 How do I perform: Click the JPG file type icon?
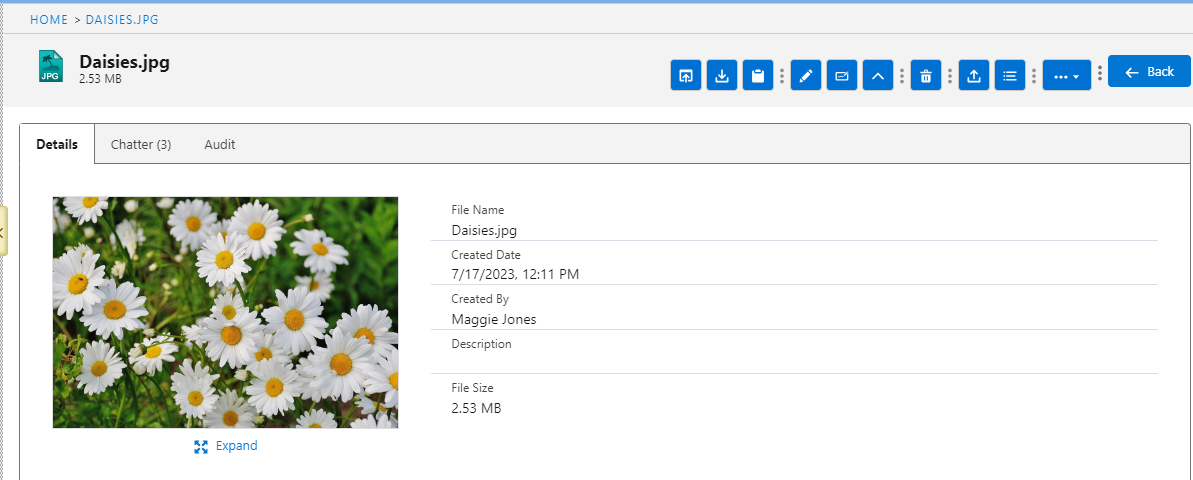(x=50, y=67)
